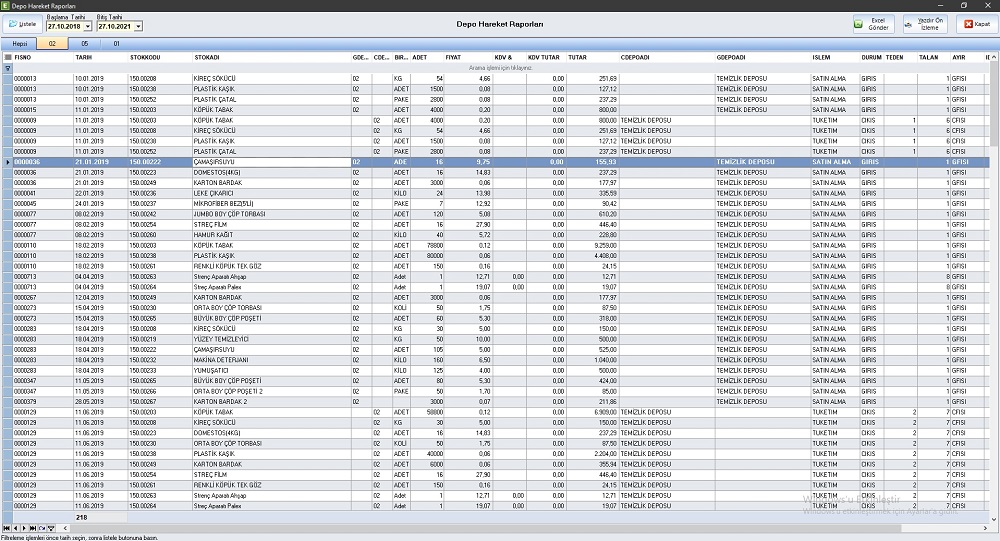Image resolution: width=1000 pixels, height=541 pixels.
Task: Go to first record navigator button
Action: [x=6, y=528]
